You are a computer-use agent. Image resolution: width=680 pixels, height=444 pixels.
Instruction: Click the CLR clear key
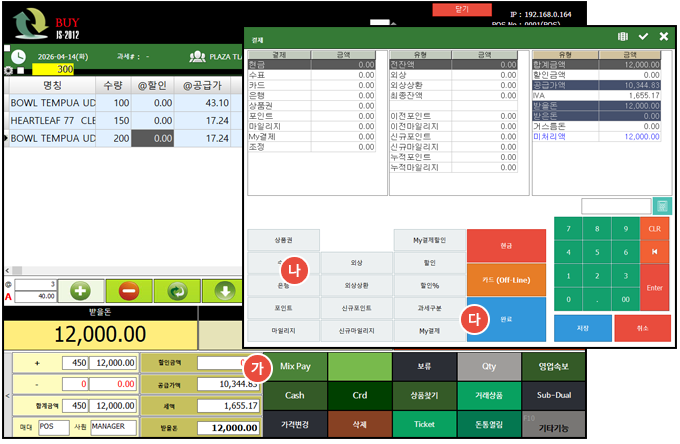pos(654,229)
